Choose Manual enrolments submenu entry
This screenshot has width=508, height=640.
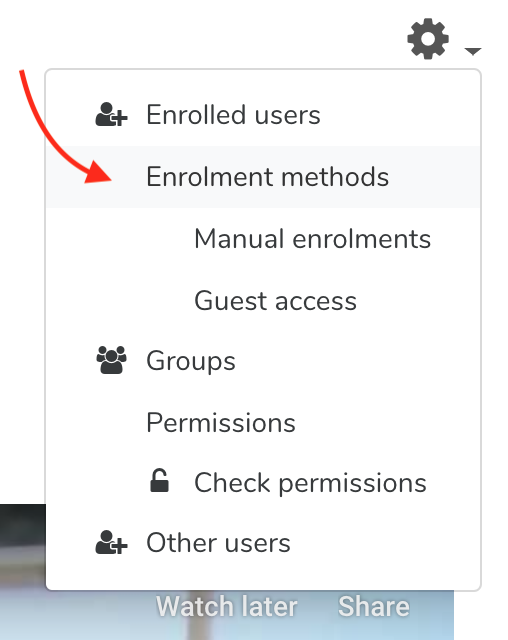313,239
